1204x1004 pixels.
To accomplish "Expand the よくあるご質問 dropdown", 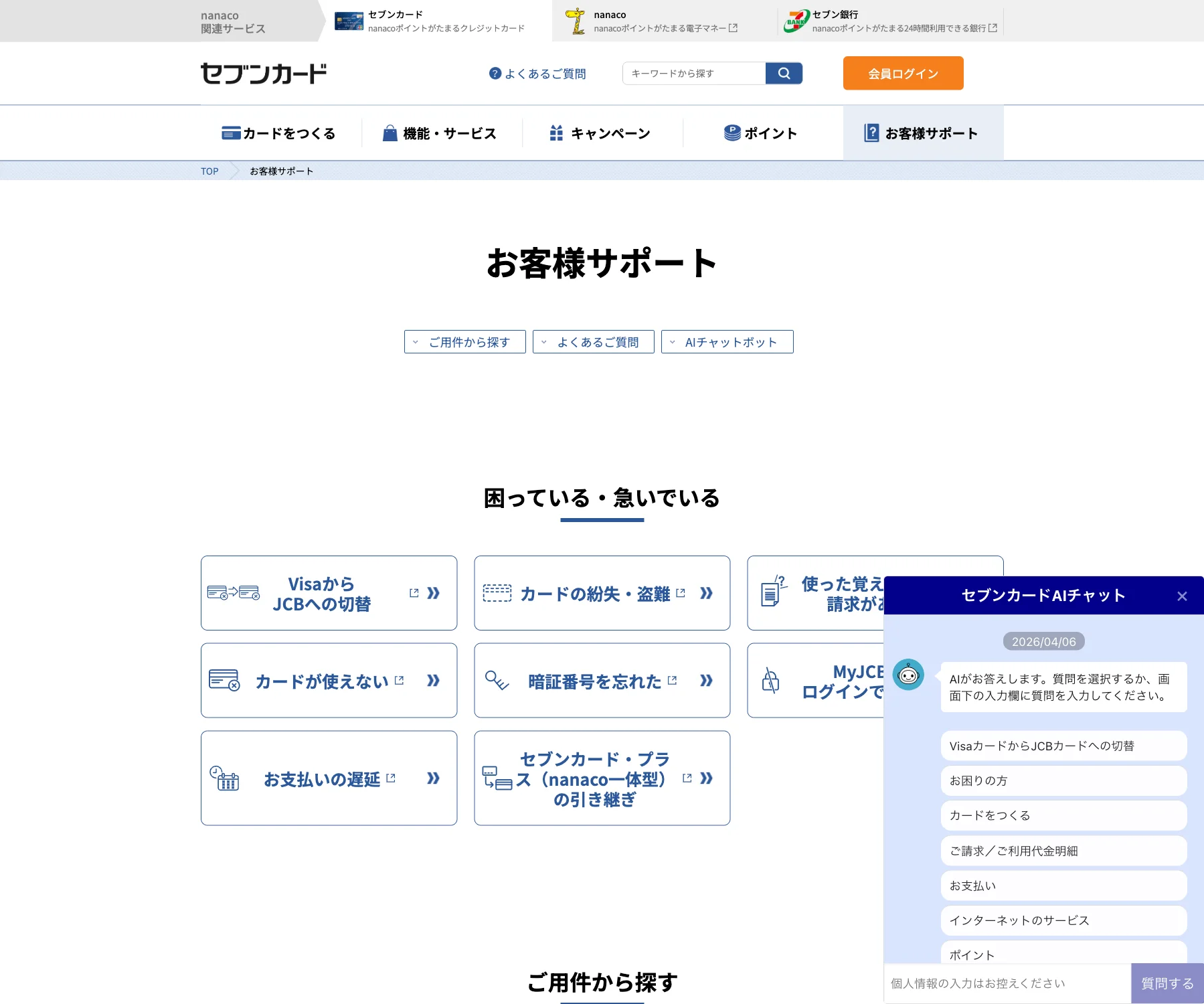I will tap(593, 341).
